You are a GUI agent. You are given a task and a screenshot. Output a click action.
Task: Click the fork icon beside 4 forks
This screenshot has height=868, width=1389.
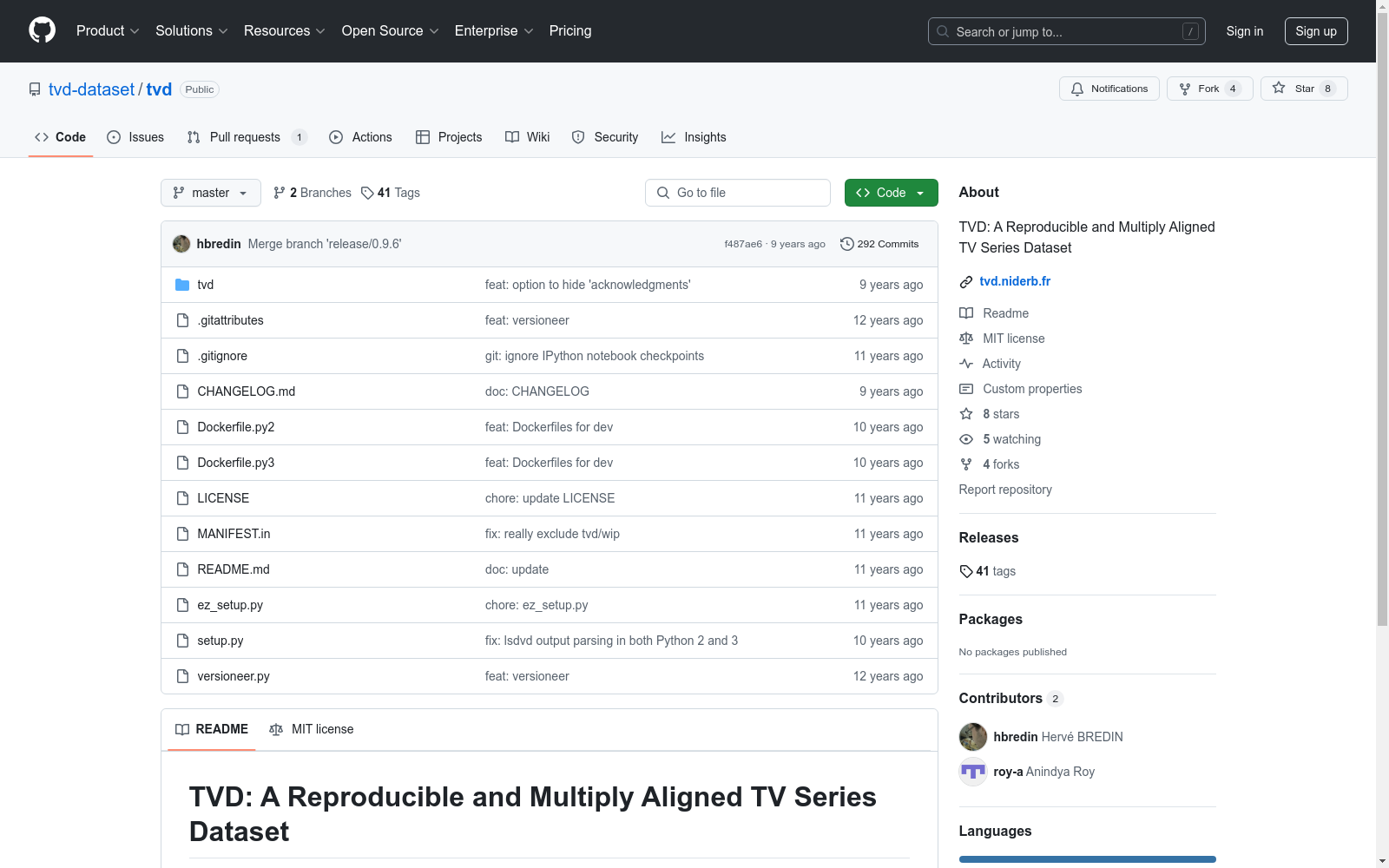click(x=966, y=464)
